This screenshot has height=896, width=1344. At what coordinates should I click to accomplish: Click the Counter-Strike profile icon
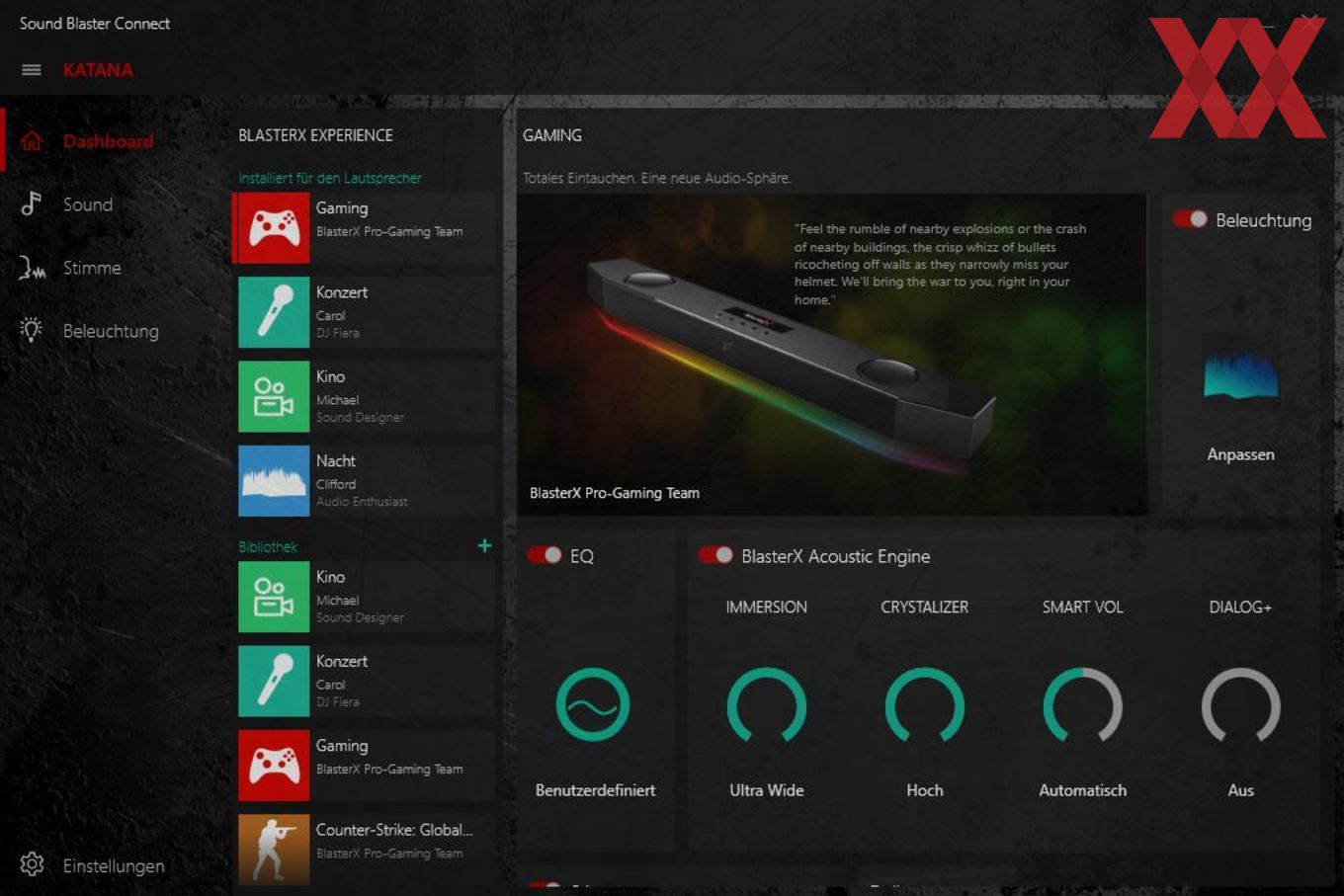click(274, 850)
